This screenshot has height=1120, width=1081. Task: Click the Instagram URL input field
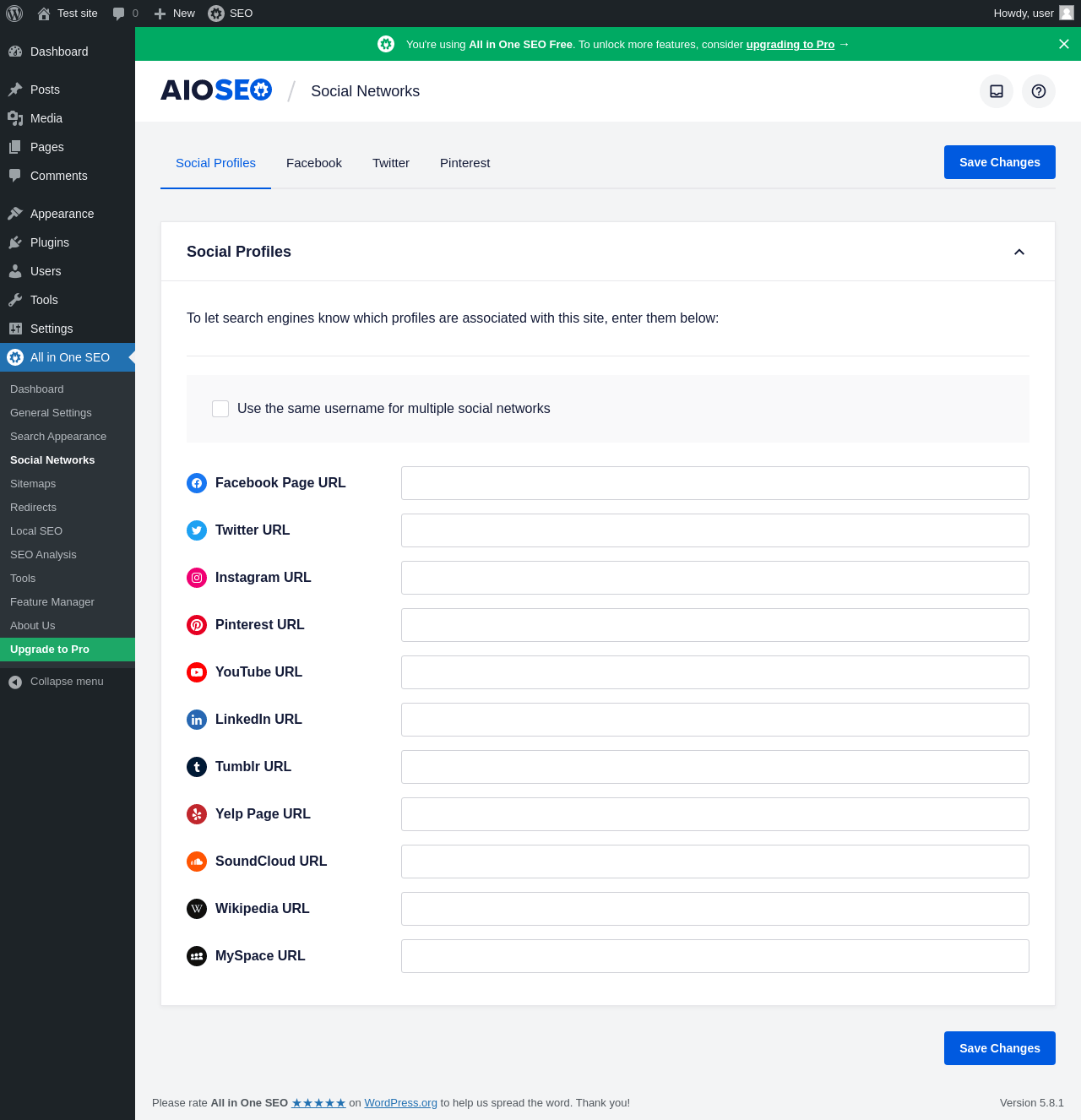tap(715, 578)
